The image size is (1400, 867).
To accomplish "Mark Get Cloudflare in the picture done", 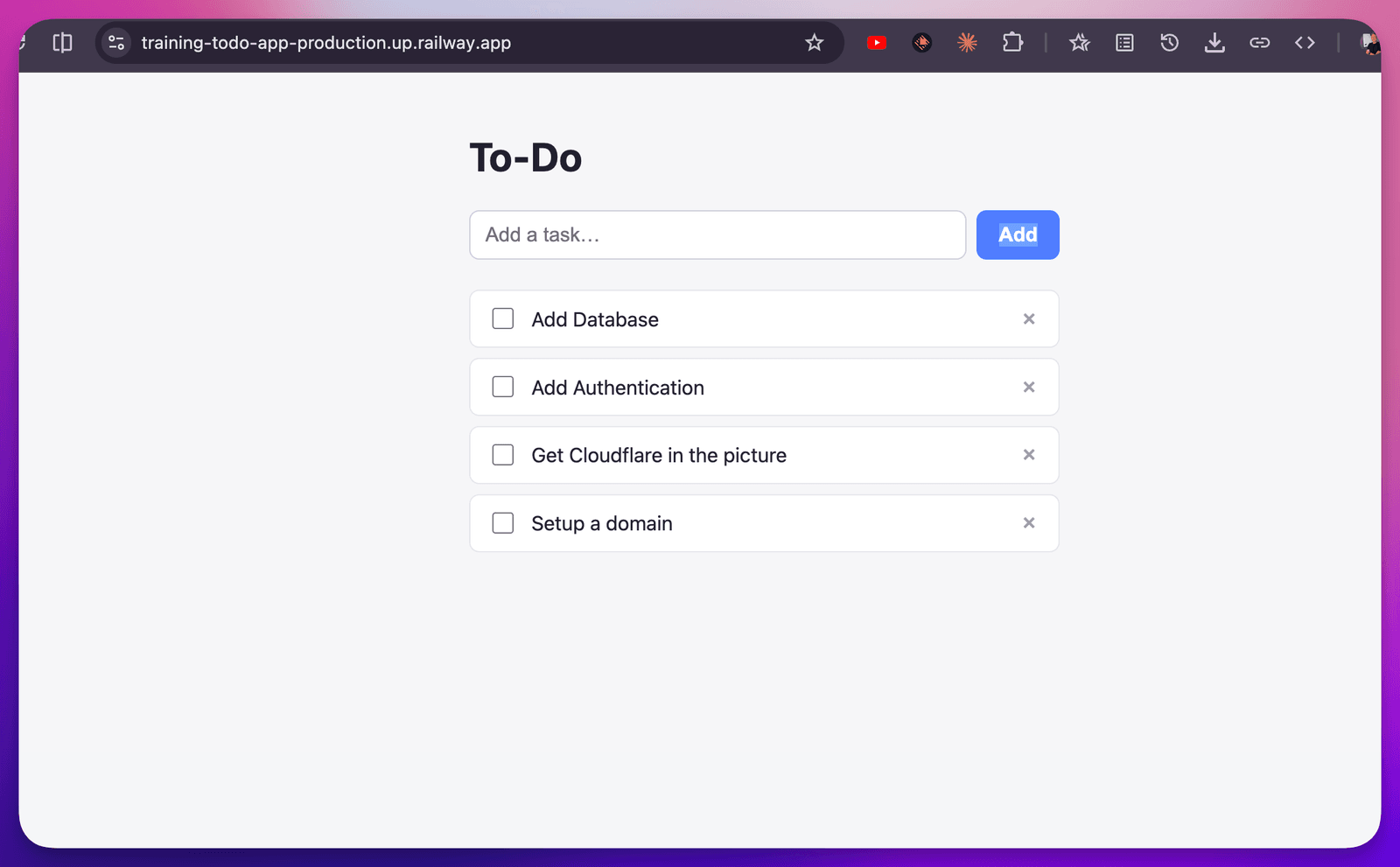I will coord(503,455).
